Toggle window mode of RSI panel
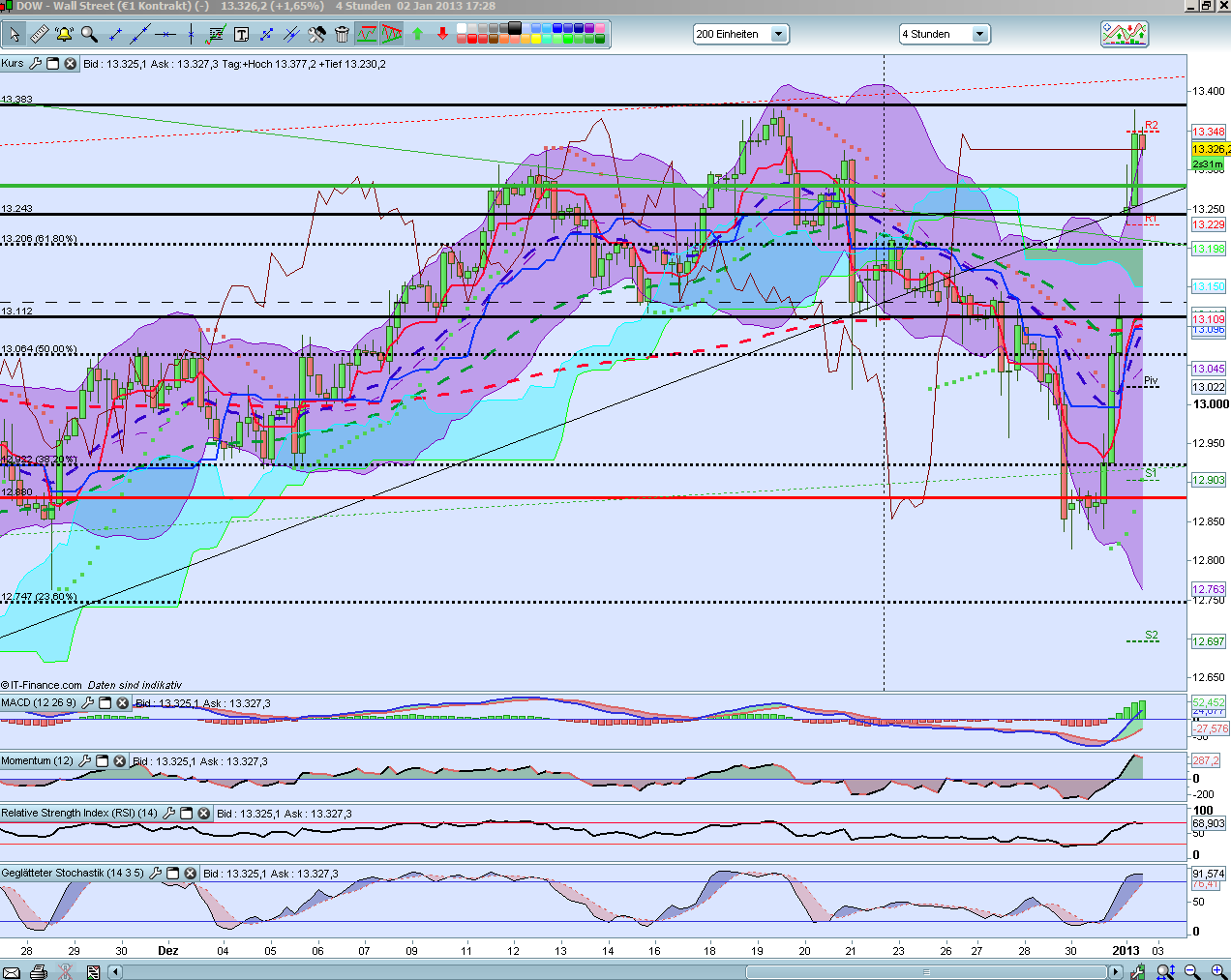This screenshot has height=980, width=1231. coord(187,814)
